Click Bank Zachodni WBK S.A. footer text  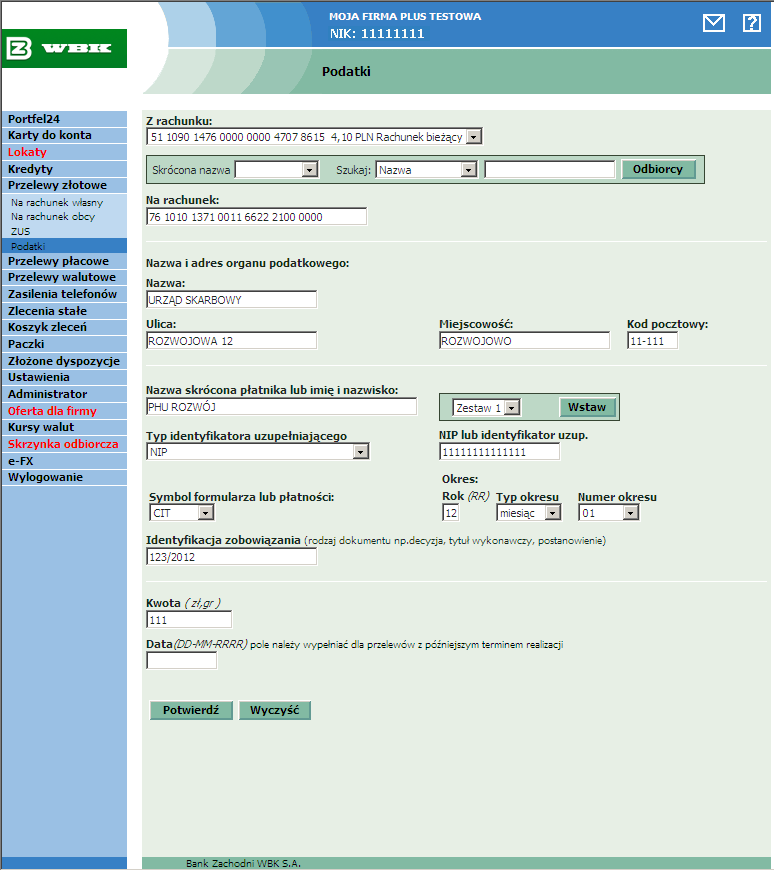[x=243, y=863]
